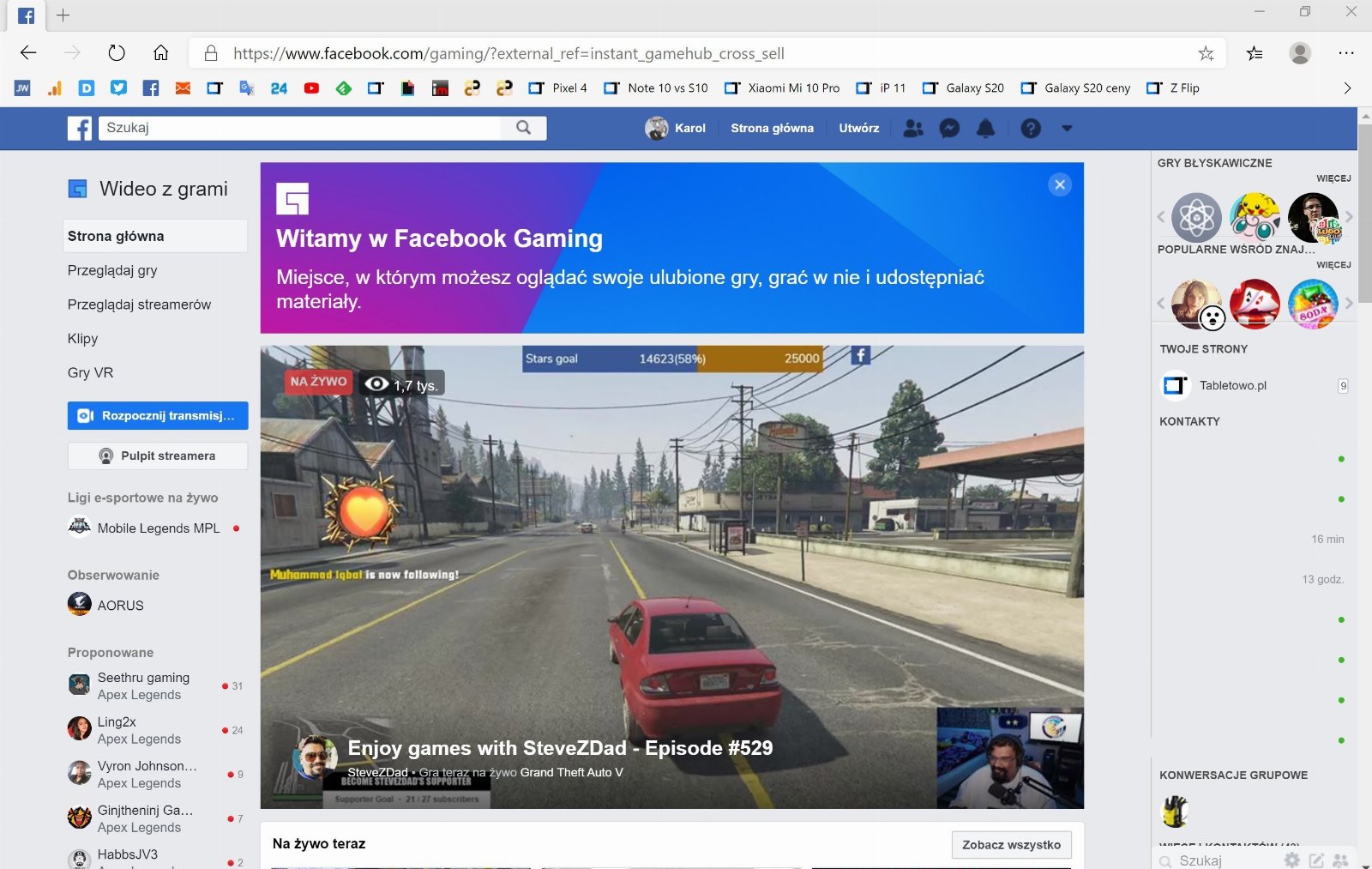
Task: Open the Soda candy game icon
Action: pyautogui.click(x=1313, y=304)
